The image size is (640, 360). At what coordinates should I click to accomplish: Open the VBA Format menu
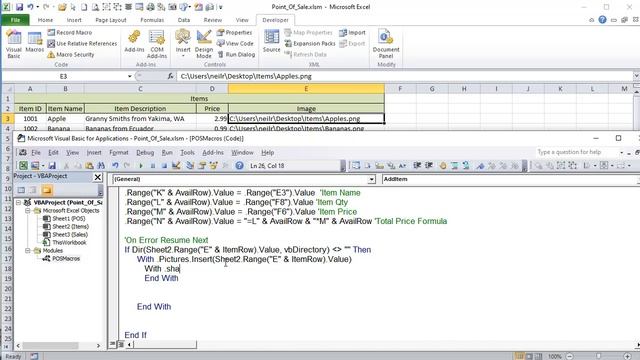click(119, 152)
